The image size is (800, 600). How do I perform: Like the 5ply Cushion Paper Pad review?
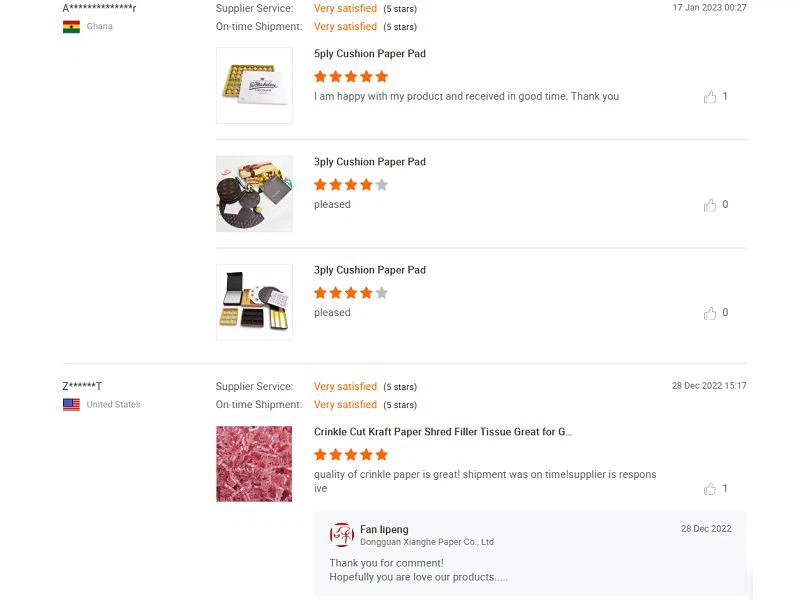pyautogui.click(x=710, y=97)
